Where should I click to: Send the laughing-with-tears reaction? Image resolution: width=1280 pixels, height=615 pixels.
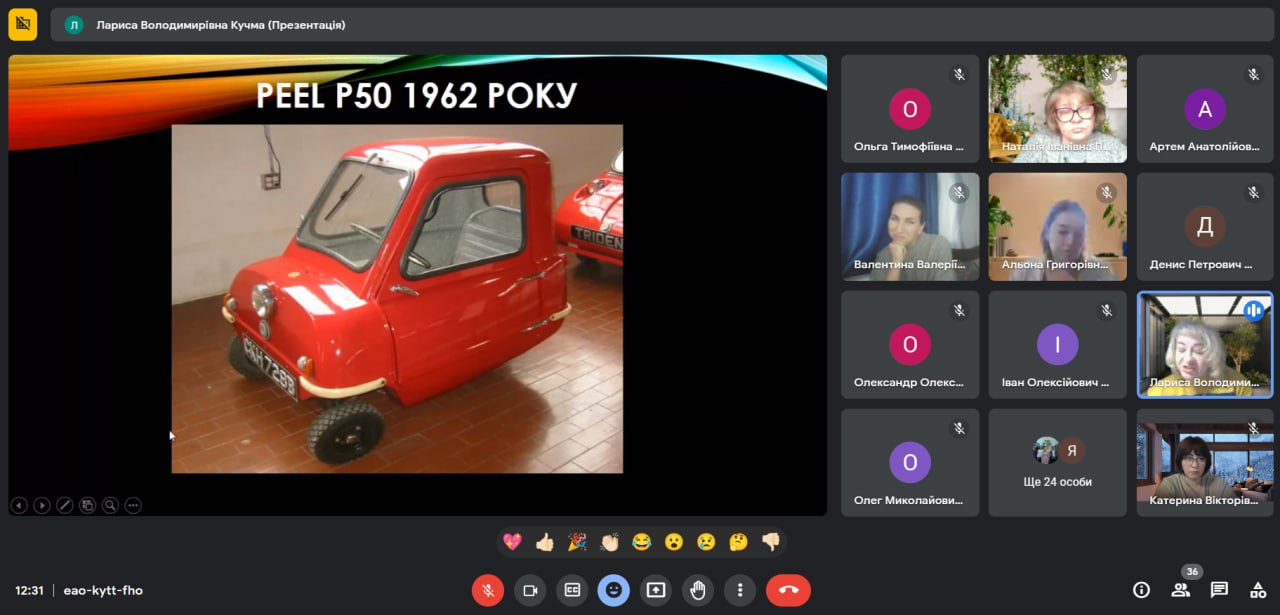coord(641,542)
